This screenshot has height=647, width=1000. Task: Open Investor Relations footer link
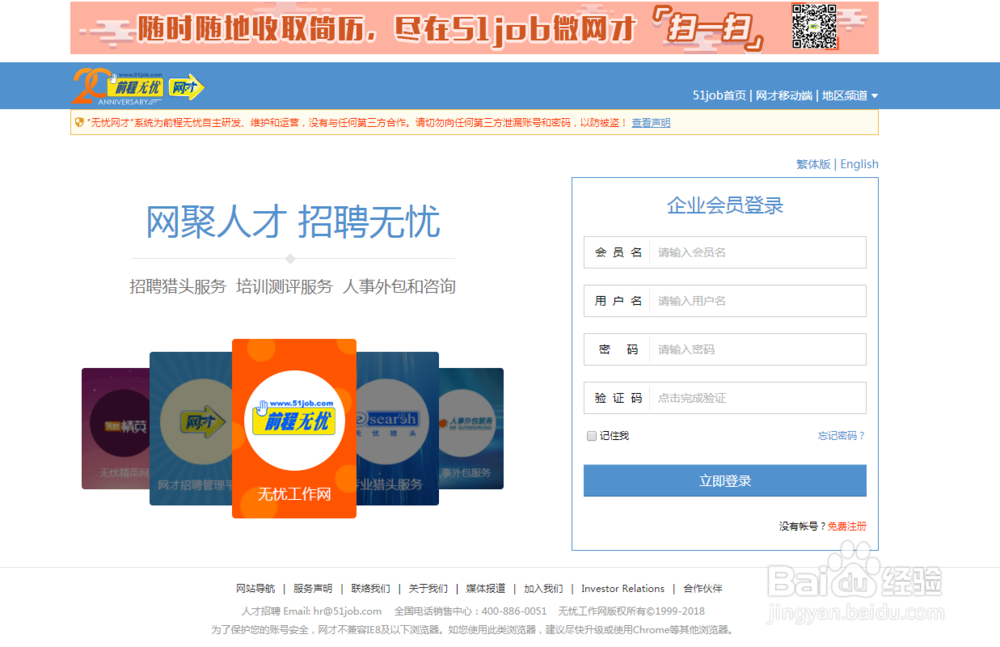pyautogui.click(x=622, y=588)
